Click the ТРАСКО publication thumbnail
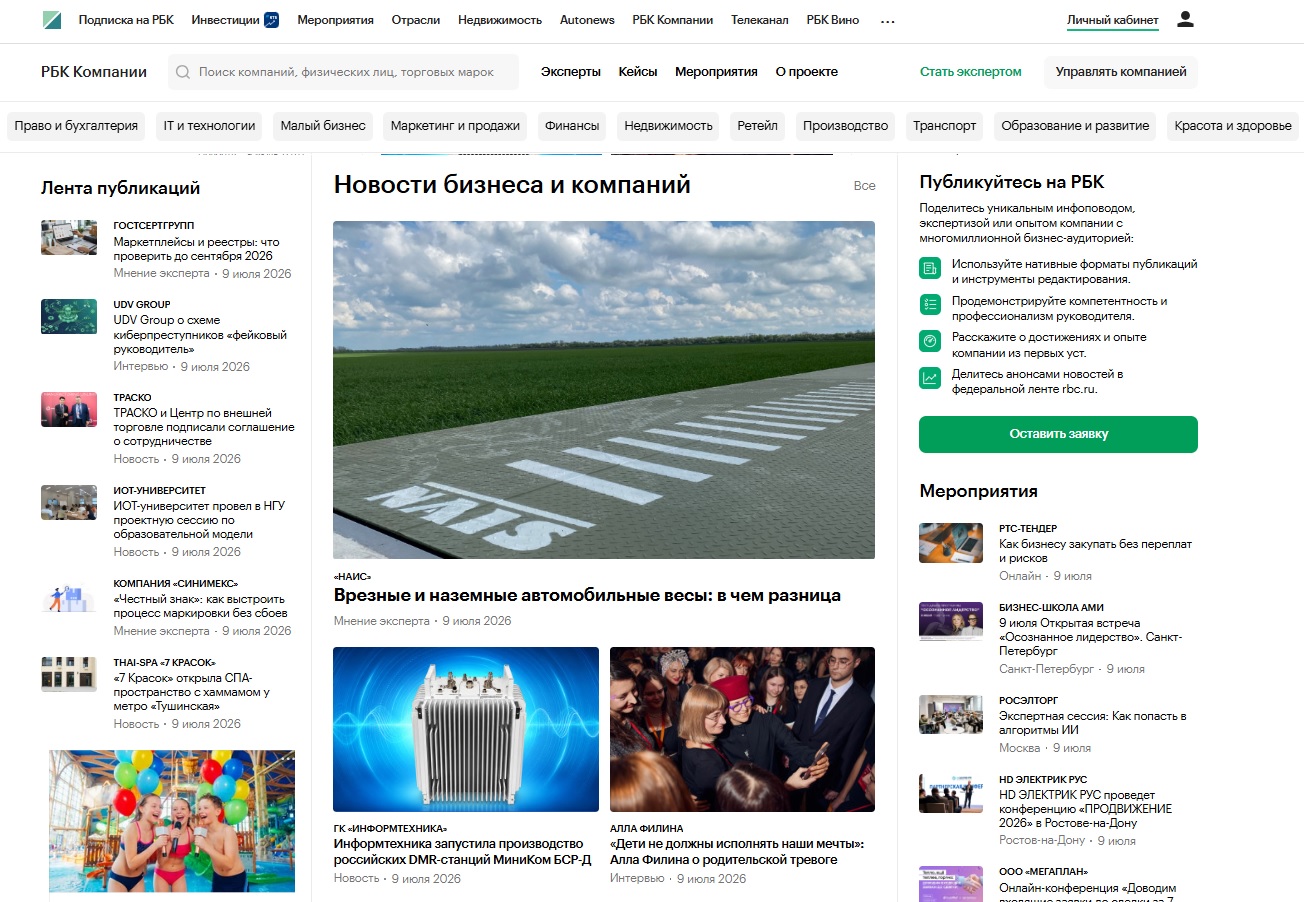This screenshot has height=902, width=1304. point(69,409)
